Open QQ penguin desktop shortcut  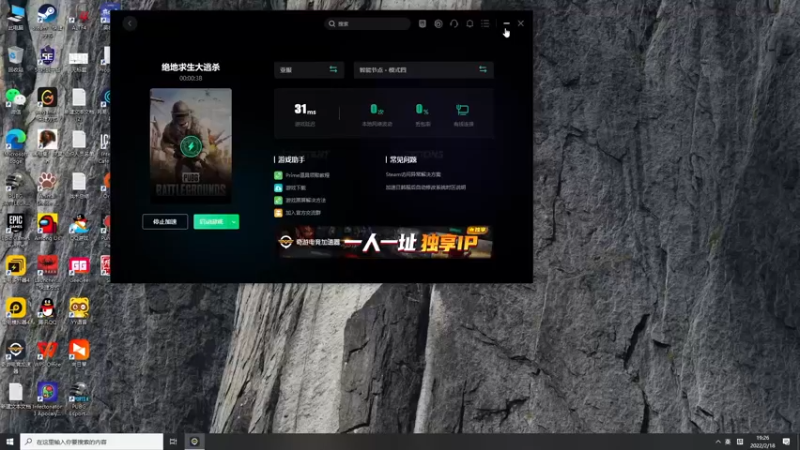(47, 310)
